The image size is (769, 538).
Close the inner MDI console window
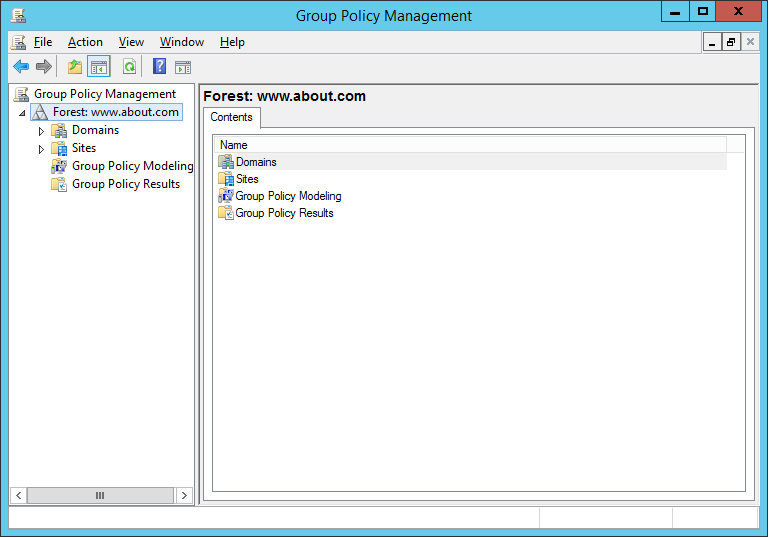pyautogui.click(x=750, y=42)
